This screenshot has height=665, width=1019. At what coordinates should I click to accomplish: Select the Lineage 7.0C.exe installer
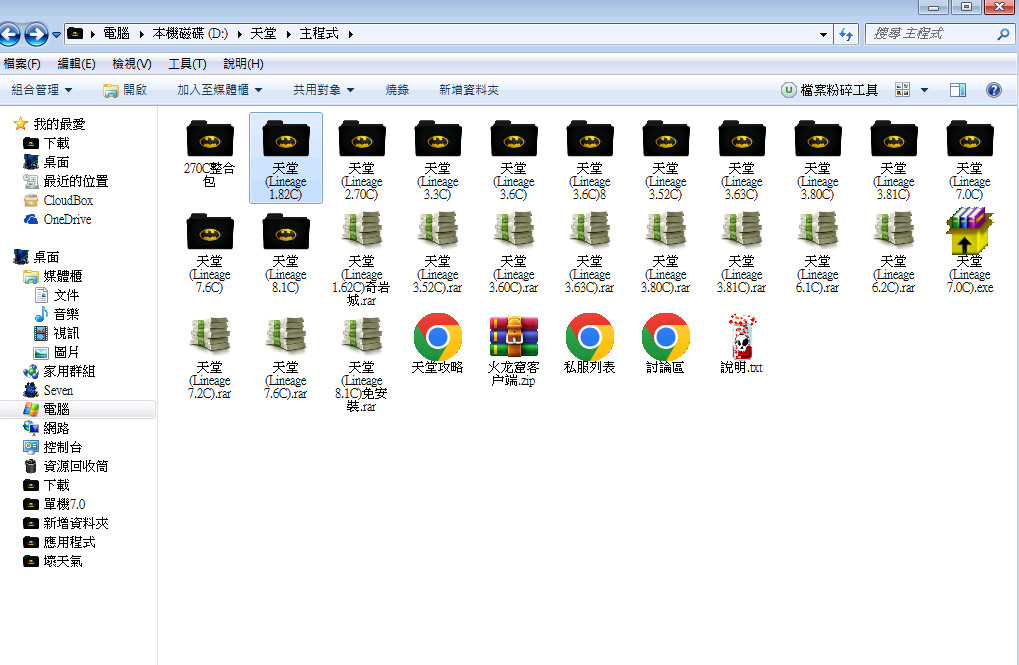pyautogui.click(x=970, y=251)
